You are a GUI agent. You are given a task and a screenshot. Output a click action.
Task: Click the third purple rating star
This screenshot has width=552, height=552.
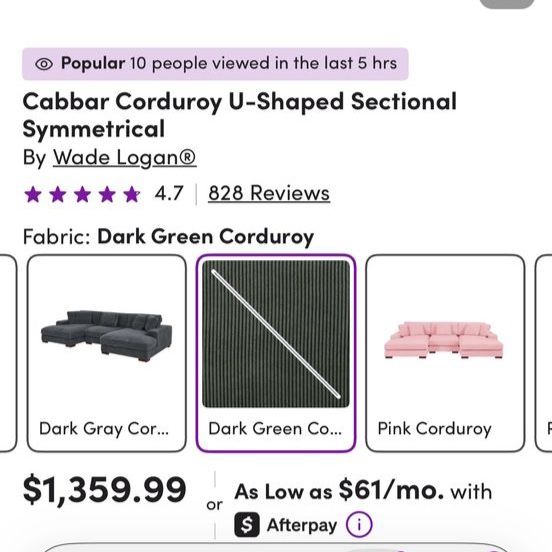pos(82,194)
